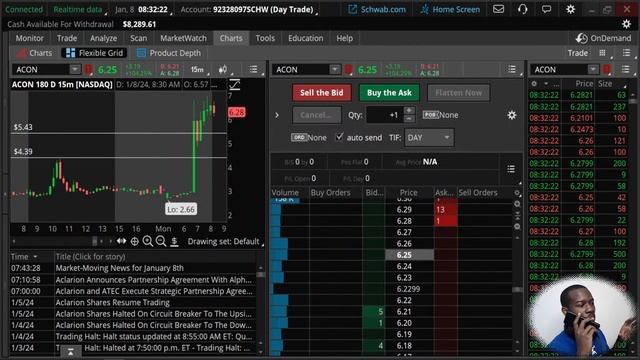Image resolution: width=640 pixels, height=360 pixels.
Task: Open Active Trader panel list menu icon
Action: [512, 69]
